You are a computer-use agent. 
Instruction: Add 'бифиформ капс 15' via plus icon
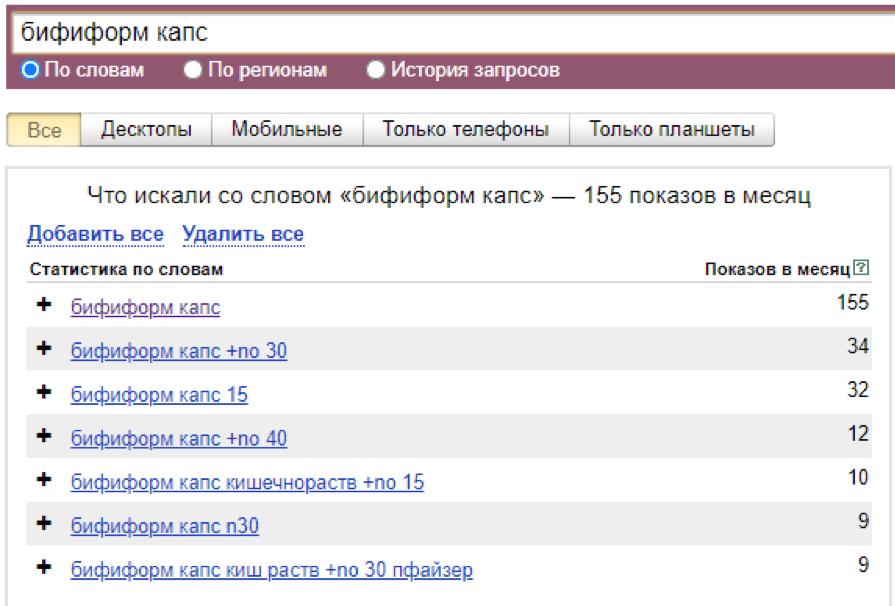[x=44, y=392]
